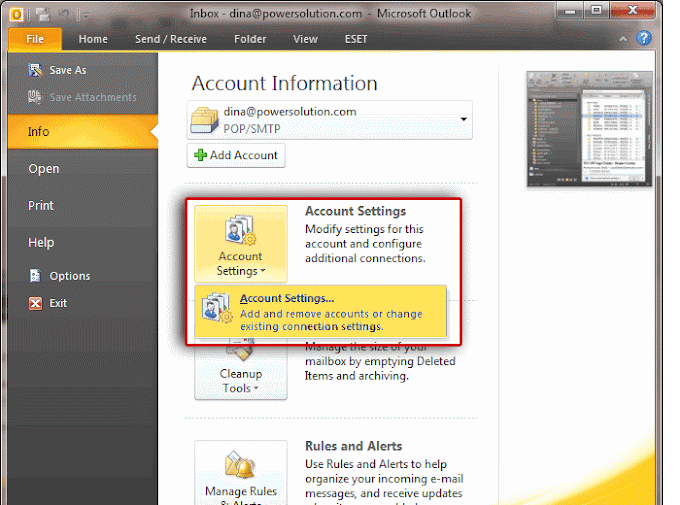Click the Save As icon

coord(35,70)
